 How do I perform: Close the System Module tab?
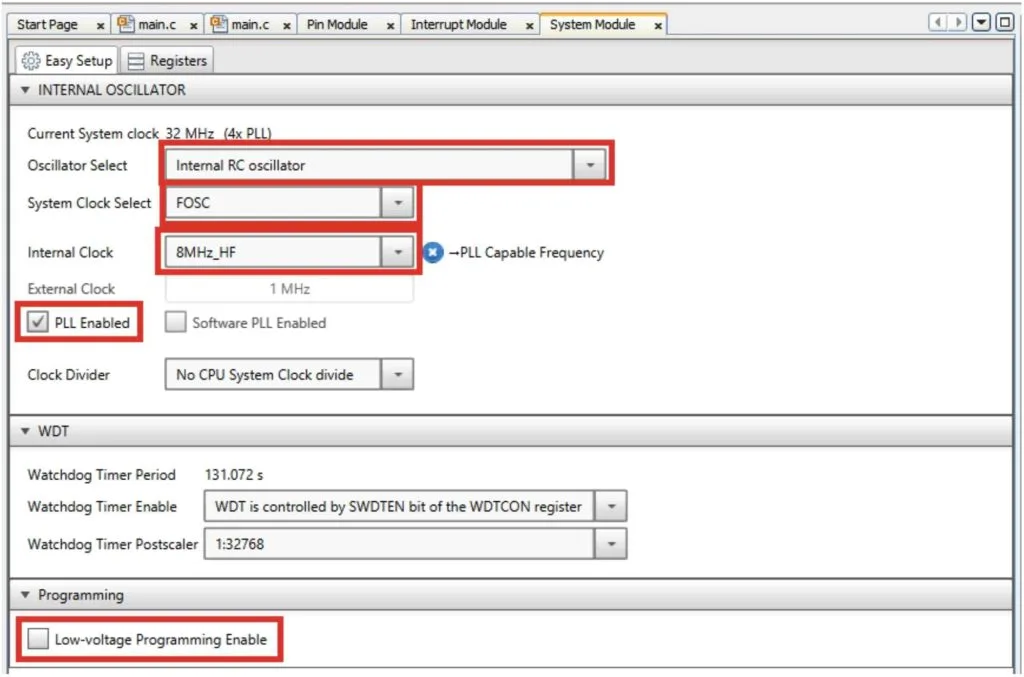click(658, 23)
